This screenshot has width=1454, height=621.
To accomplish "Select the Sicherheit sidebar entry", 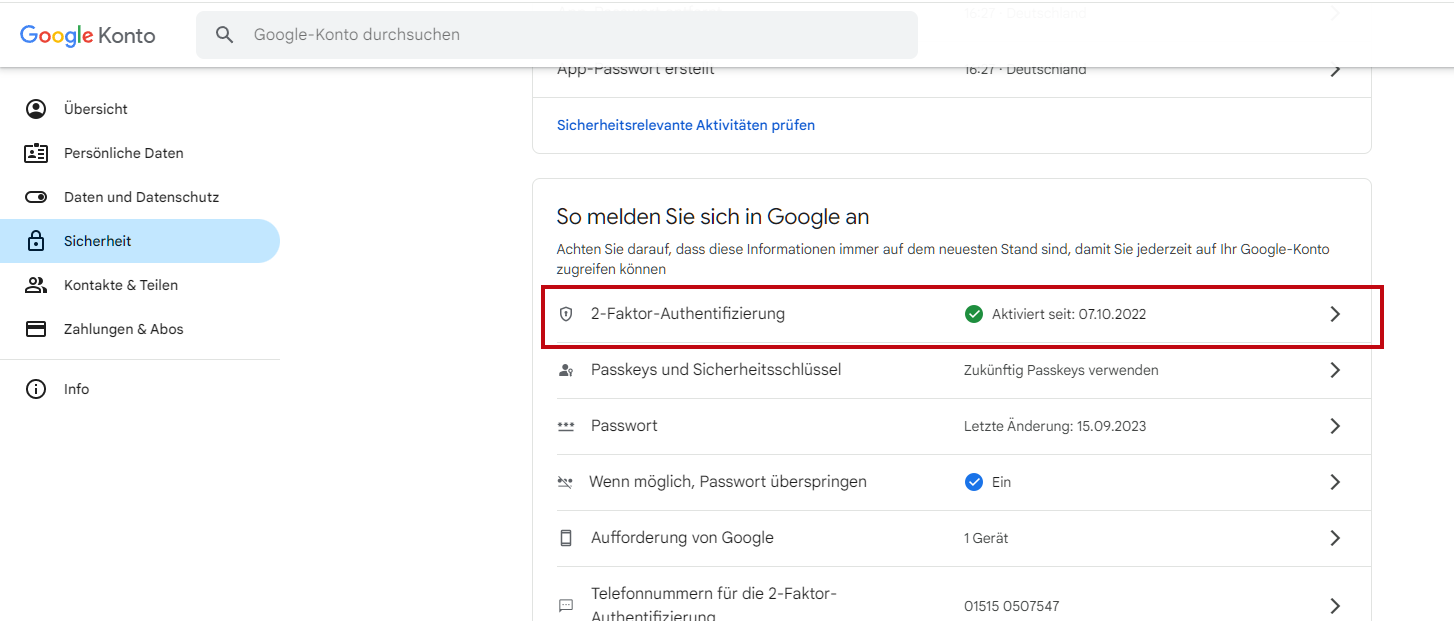I will (140, 241).
